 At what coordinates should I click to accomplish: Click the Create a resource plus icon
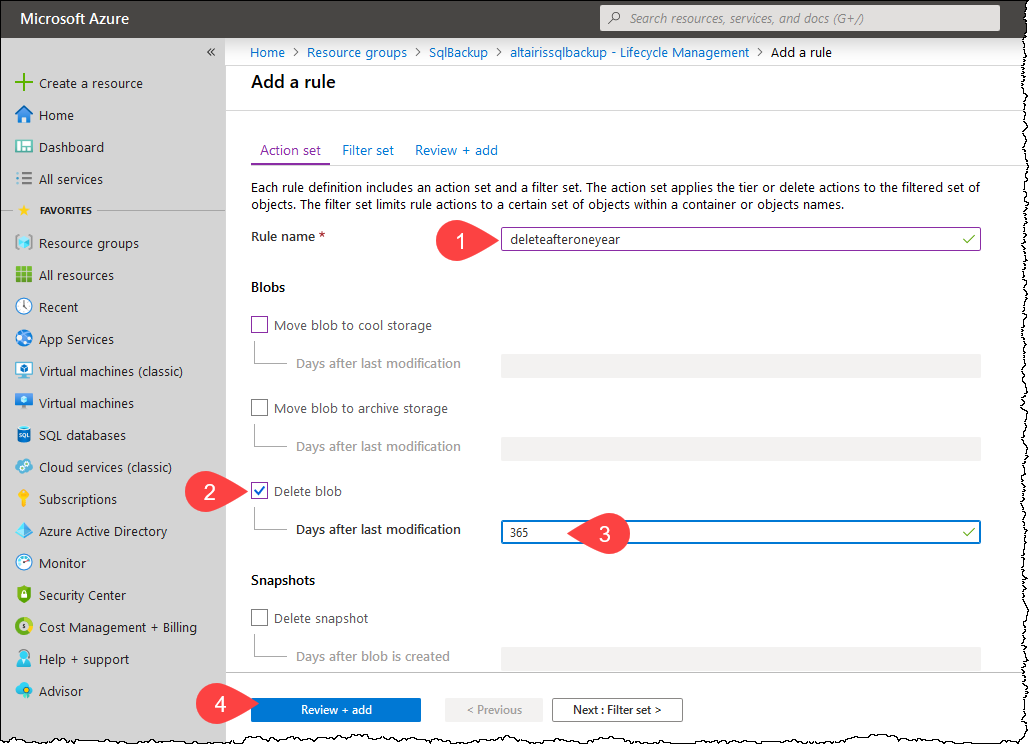(24, 83)
